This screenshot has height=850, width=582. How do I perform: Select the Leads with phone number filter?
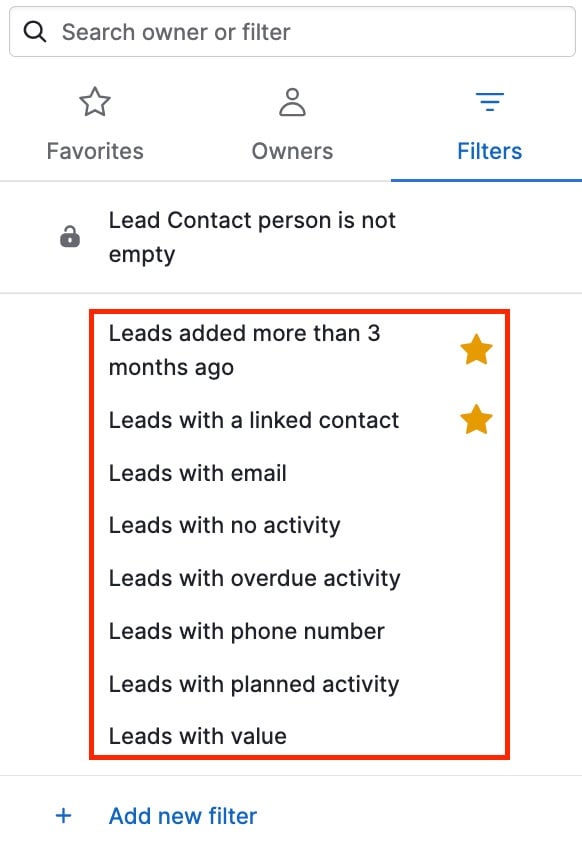(x=245, y=631)
